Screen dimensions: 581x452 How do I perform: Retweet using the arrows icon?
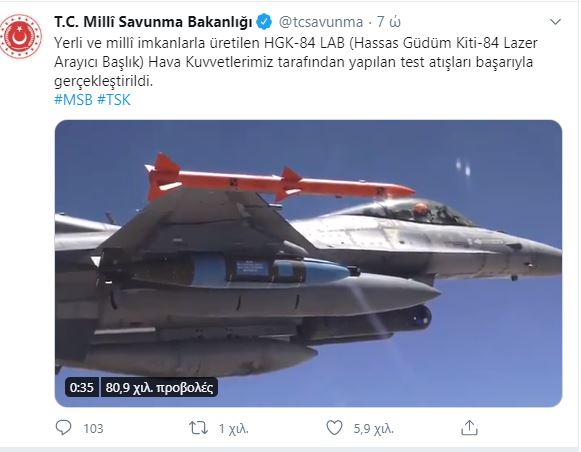pyautogui.click(x=198, y=428)
